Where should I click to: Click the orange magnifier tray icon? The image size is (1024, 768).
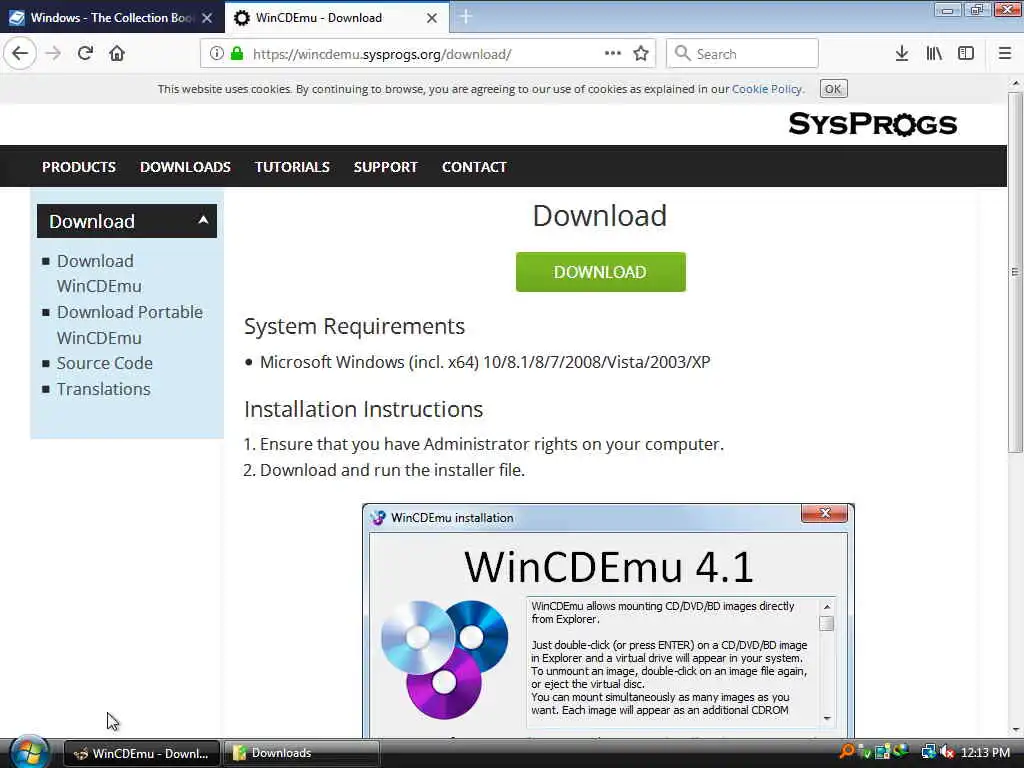pos(847,752)
